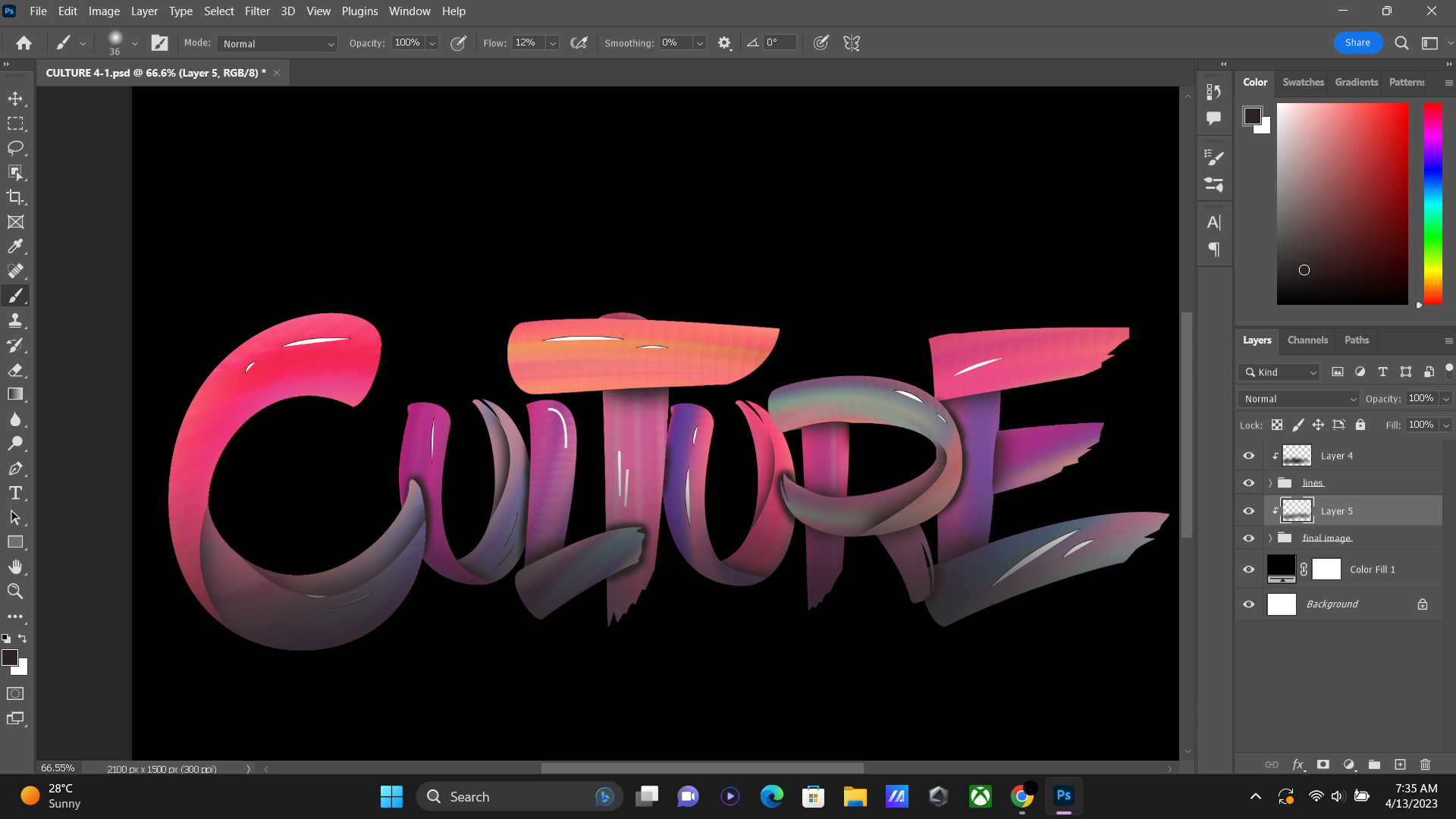Select the Clone Stamp tool
The width and height of the screenshot is (1456, 819).
coord(15,320)
